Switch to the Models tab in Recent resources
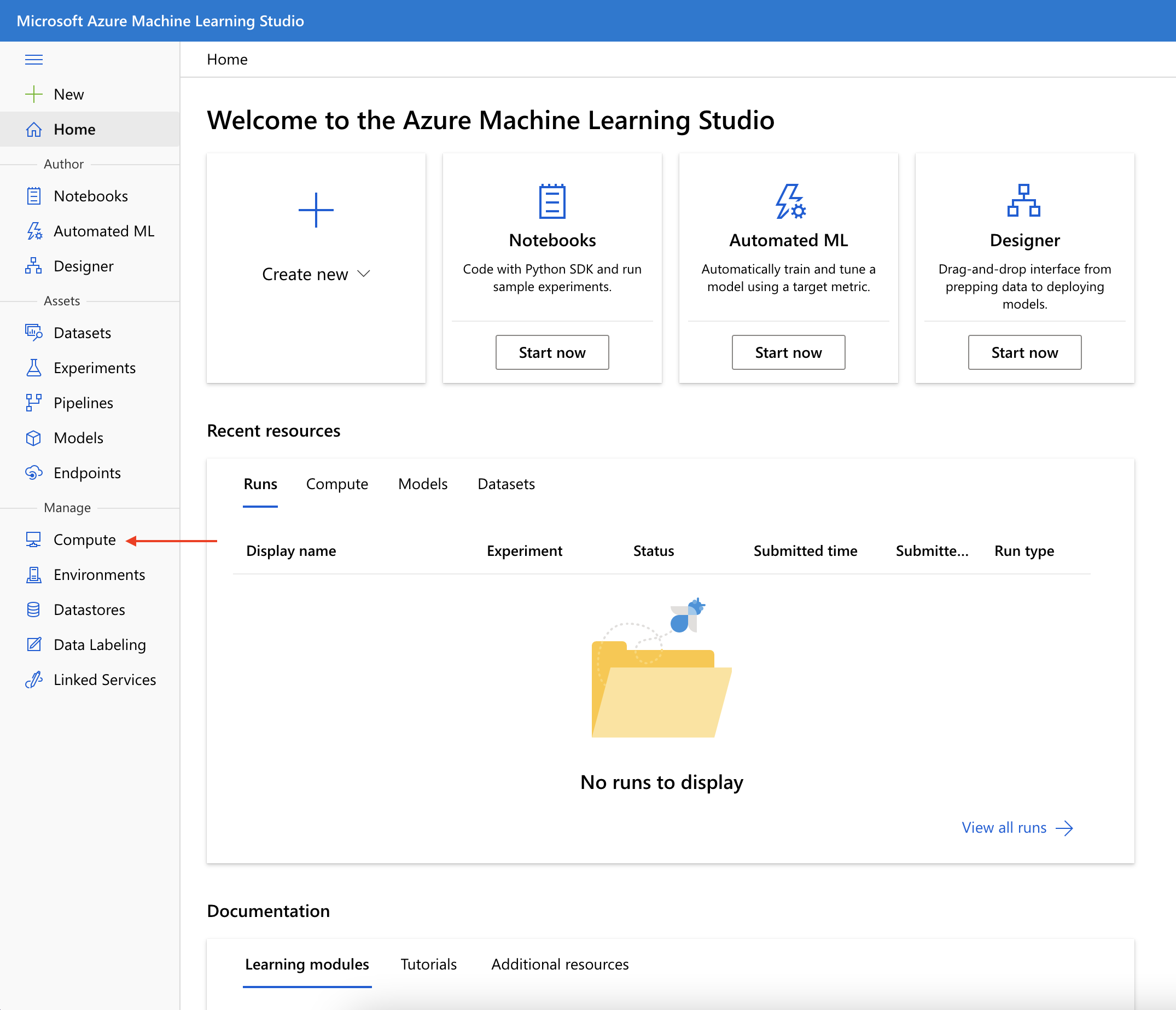The height and width of the screenshot is (1010, 1176). click(x=423, y=484)
